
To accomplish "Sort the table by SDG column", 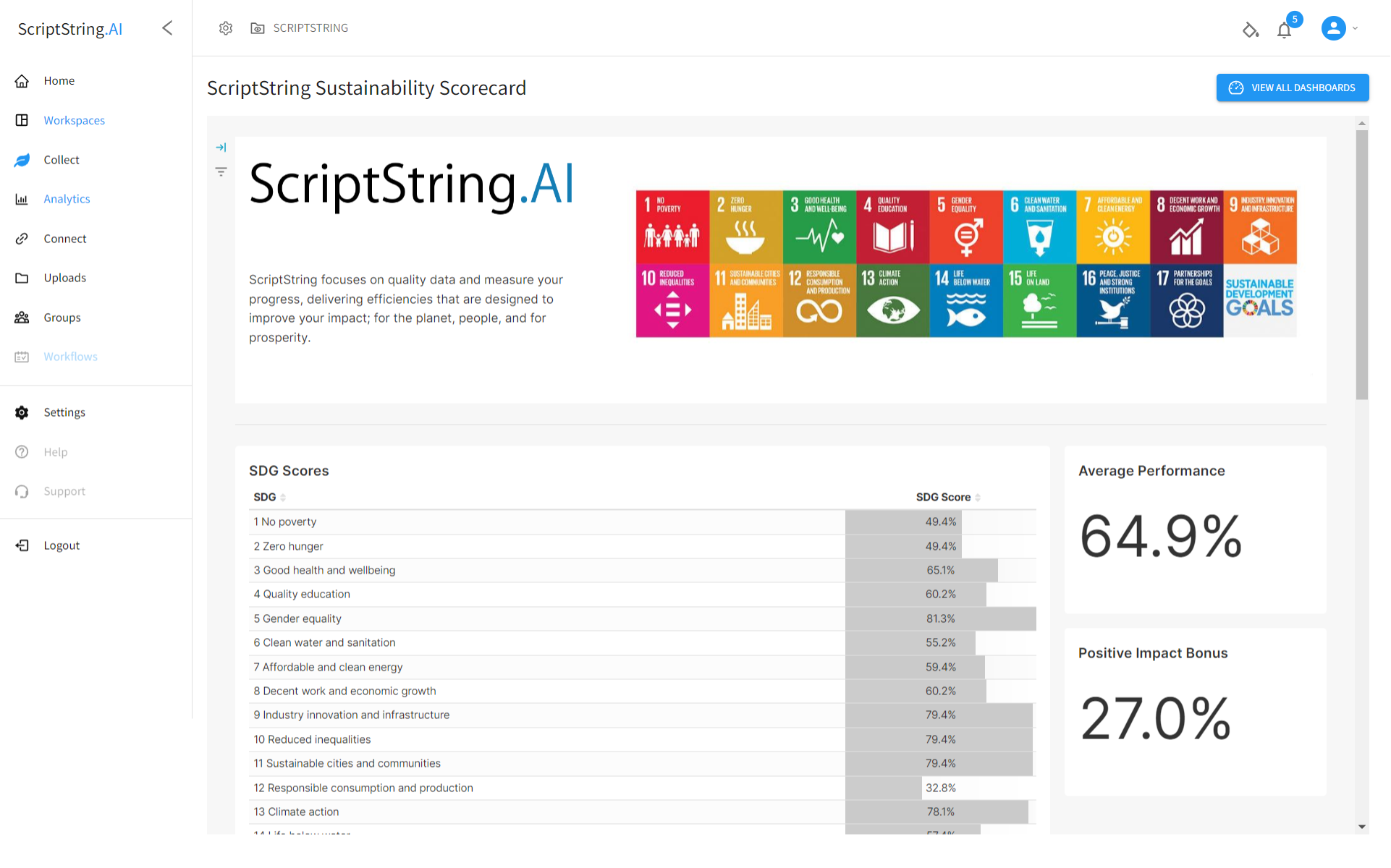I will [269, 498].
